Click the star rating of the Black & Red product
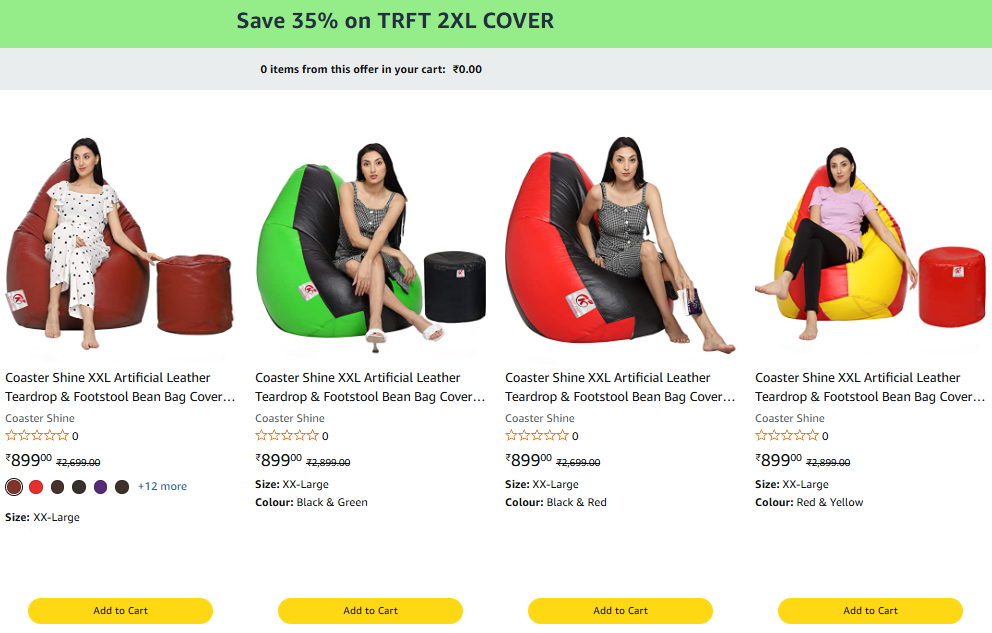 (x=536, y=436)
